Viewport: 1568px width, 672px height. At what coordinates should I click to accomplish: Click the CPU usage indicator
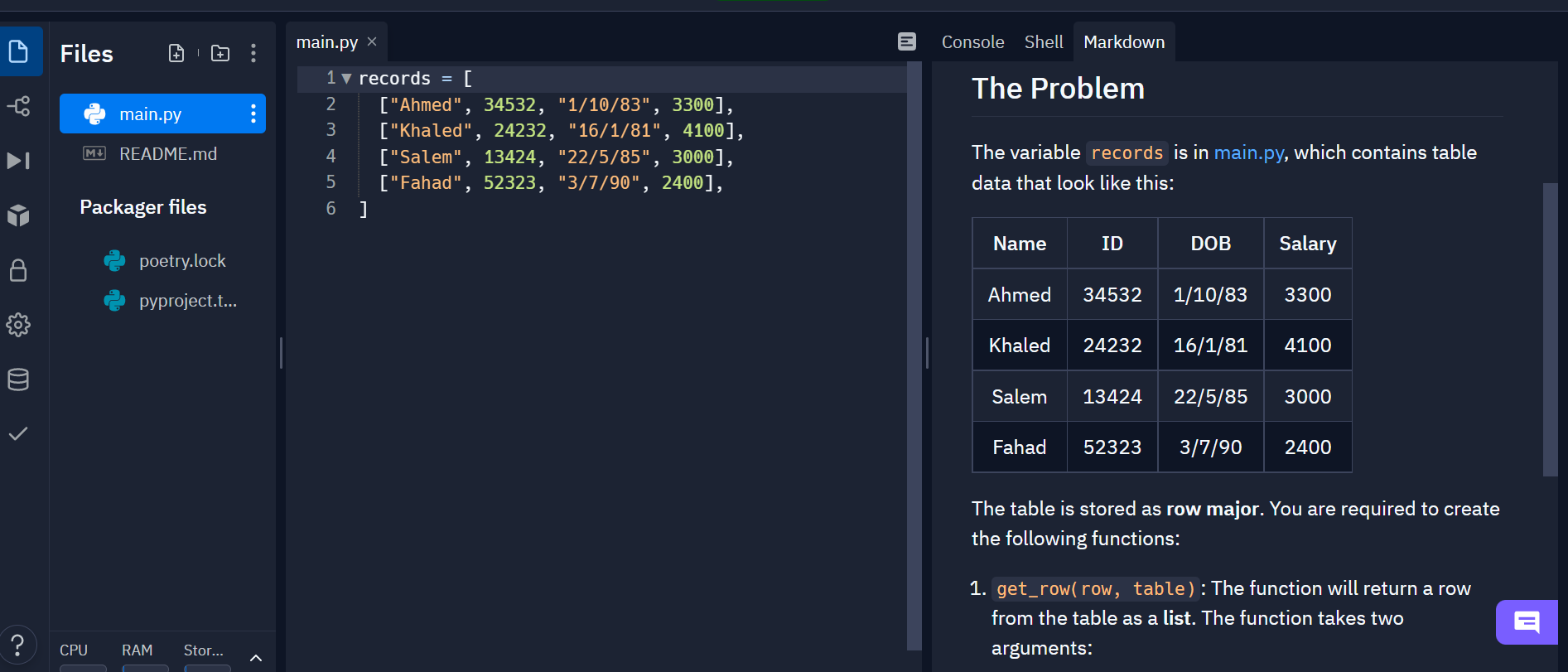(x=82, y=655)
